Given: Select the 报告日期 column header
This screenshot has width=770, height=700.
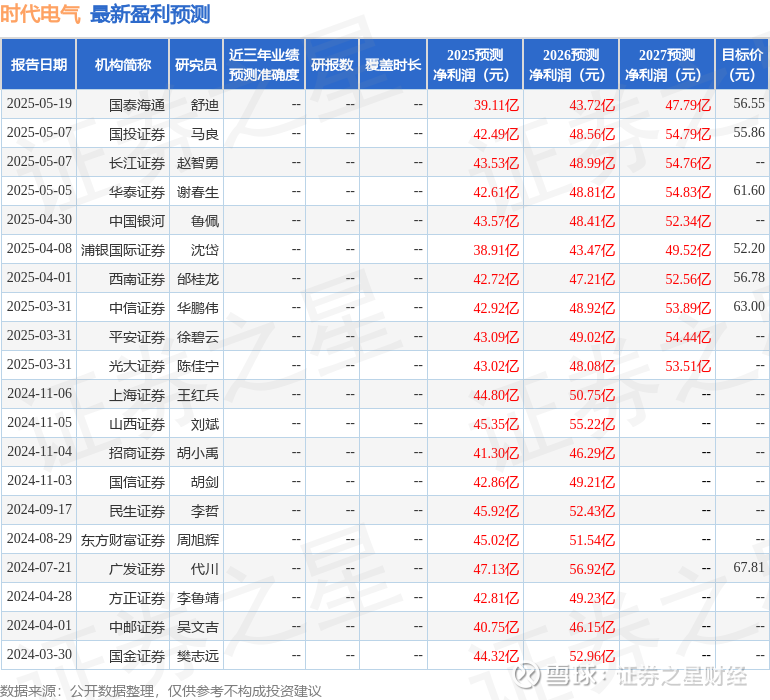Looking at the screenshot, I should tap(39, 65).
